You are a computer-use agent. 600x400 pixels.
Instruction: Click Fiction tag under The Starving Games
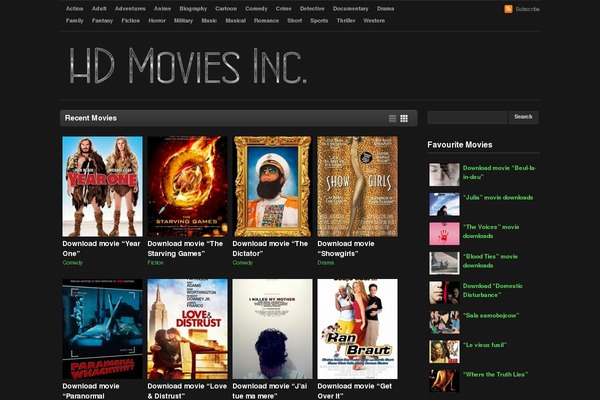point(155,263)
